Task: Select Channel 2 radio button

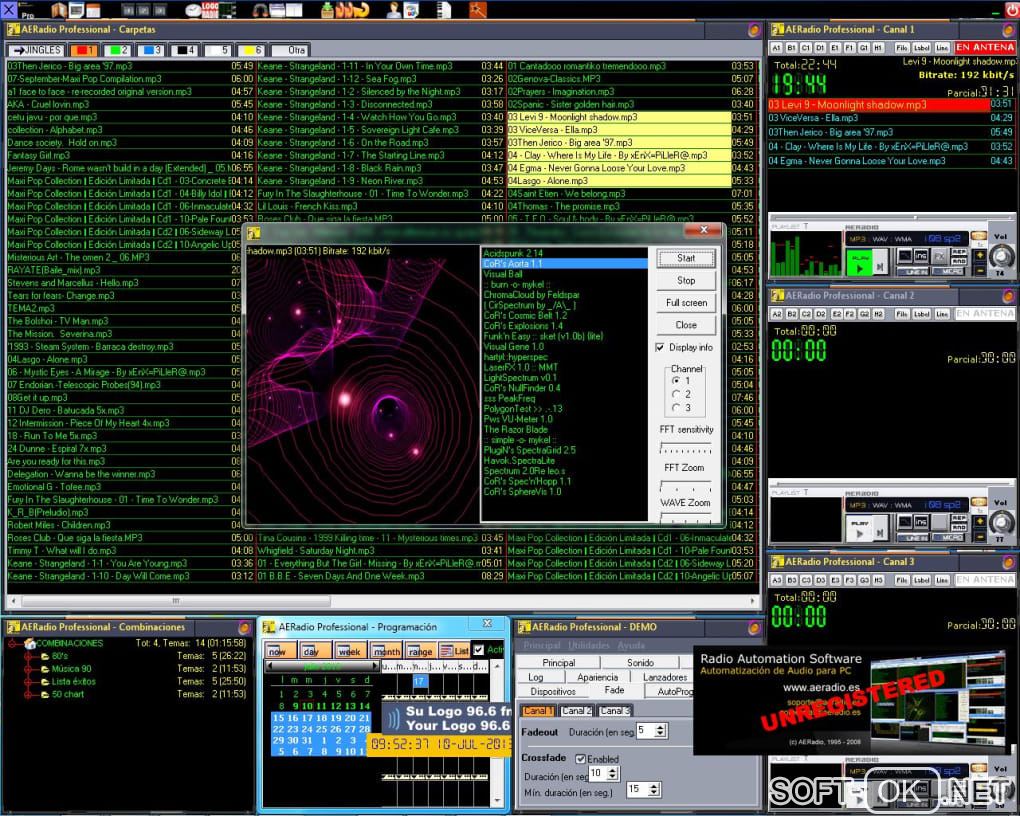Action: 675,394
